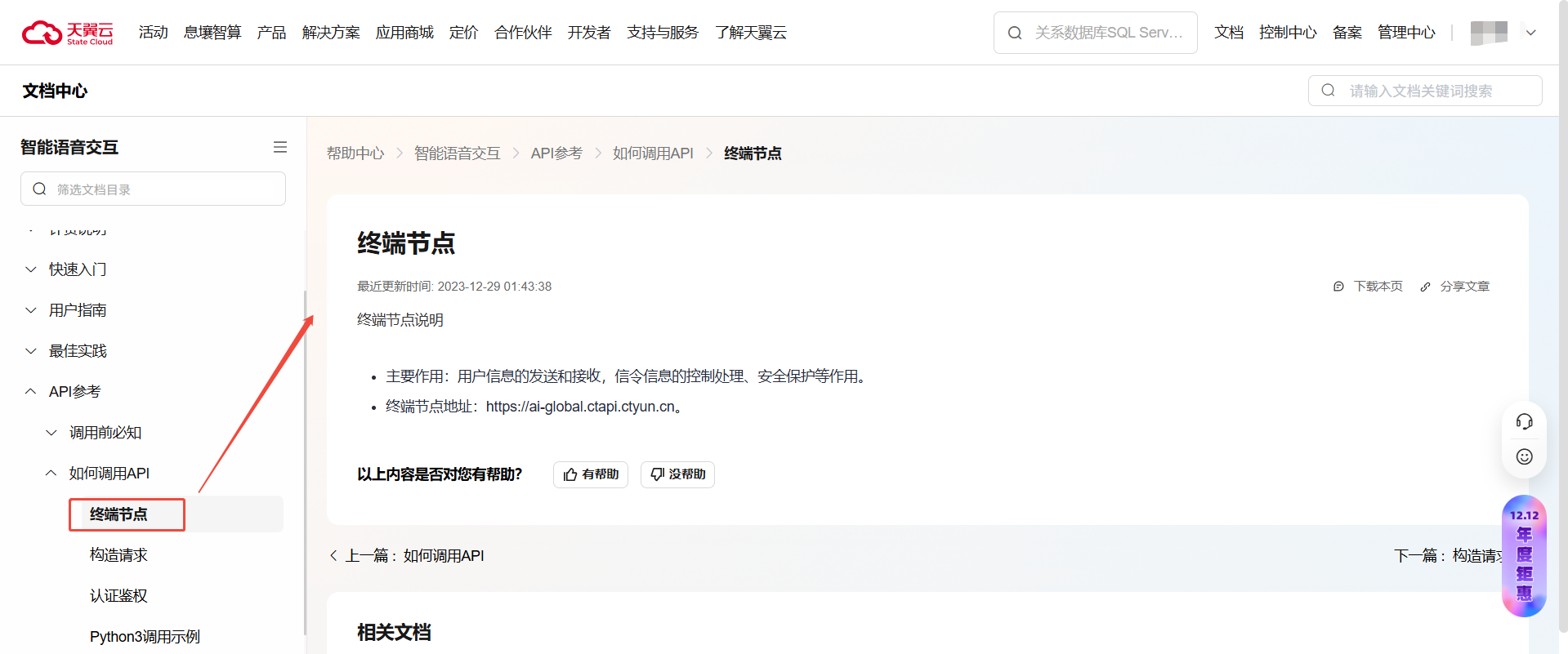Open the 12.12 annual promotion banner
This screenshot has height=654, width=1568.
click(x=1524, y=556)
